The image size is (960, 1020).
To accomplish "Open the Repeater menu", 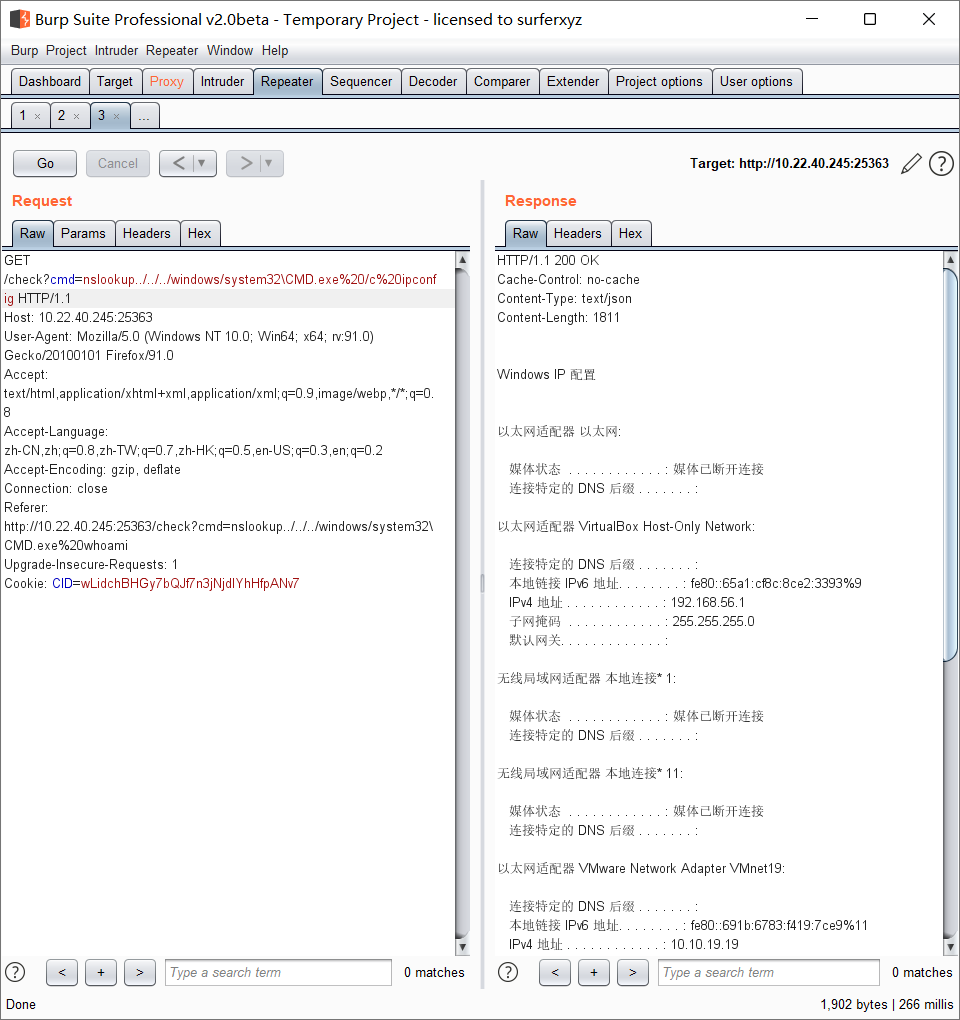I will (172, 51).
